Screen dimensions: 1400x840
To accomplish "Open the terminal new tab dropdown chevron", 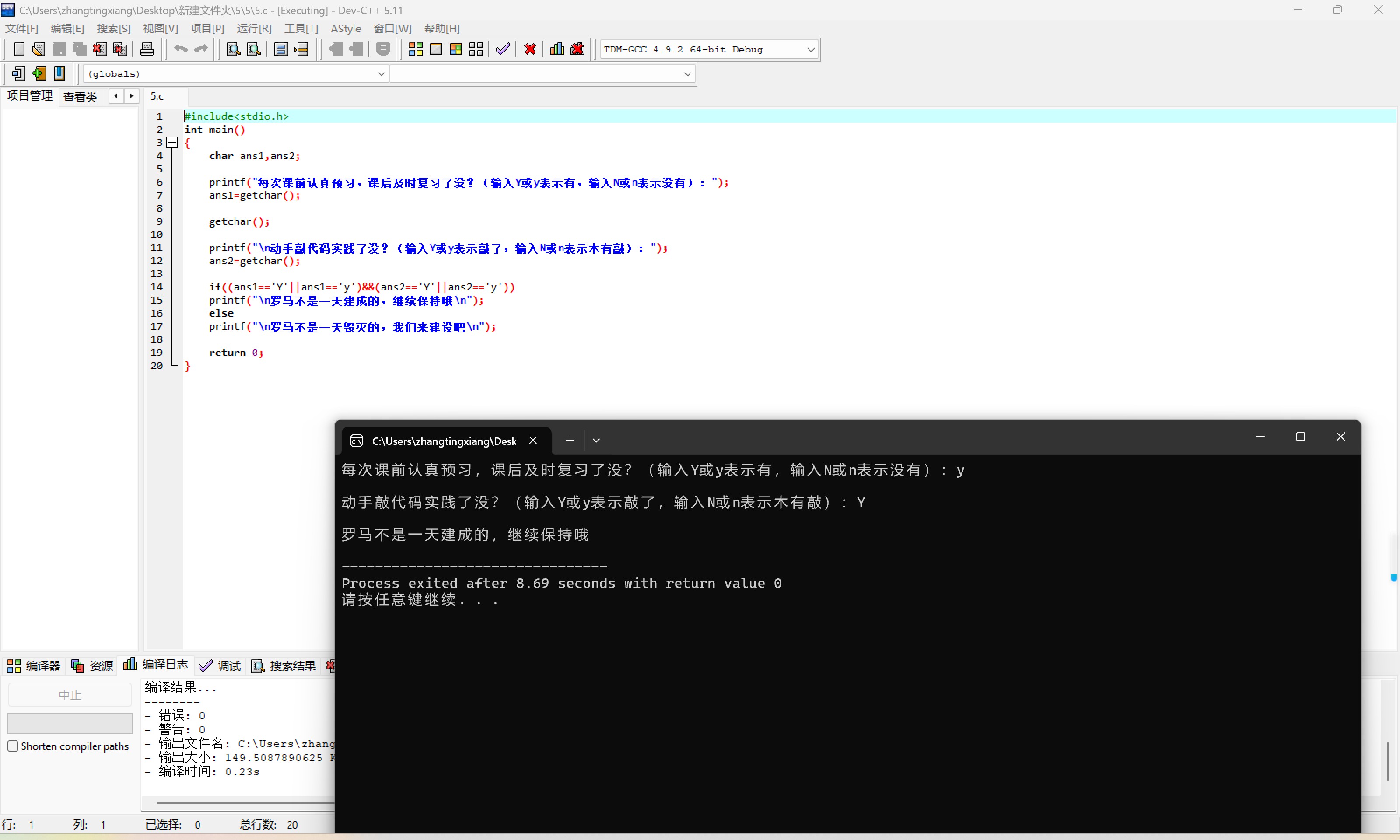I will [596, 441].
